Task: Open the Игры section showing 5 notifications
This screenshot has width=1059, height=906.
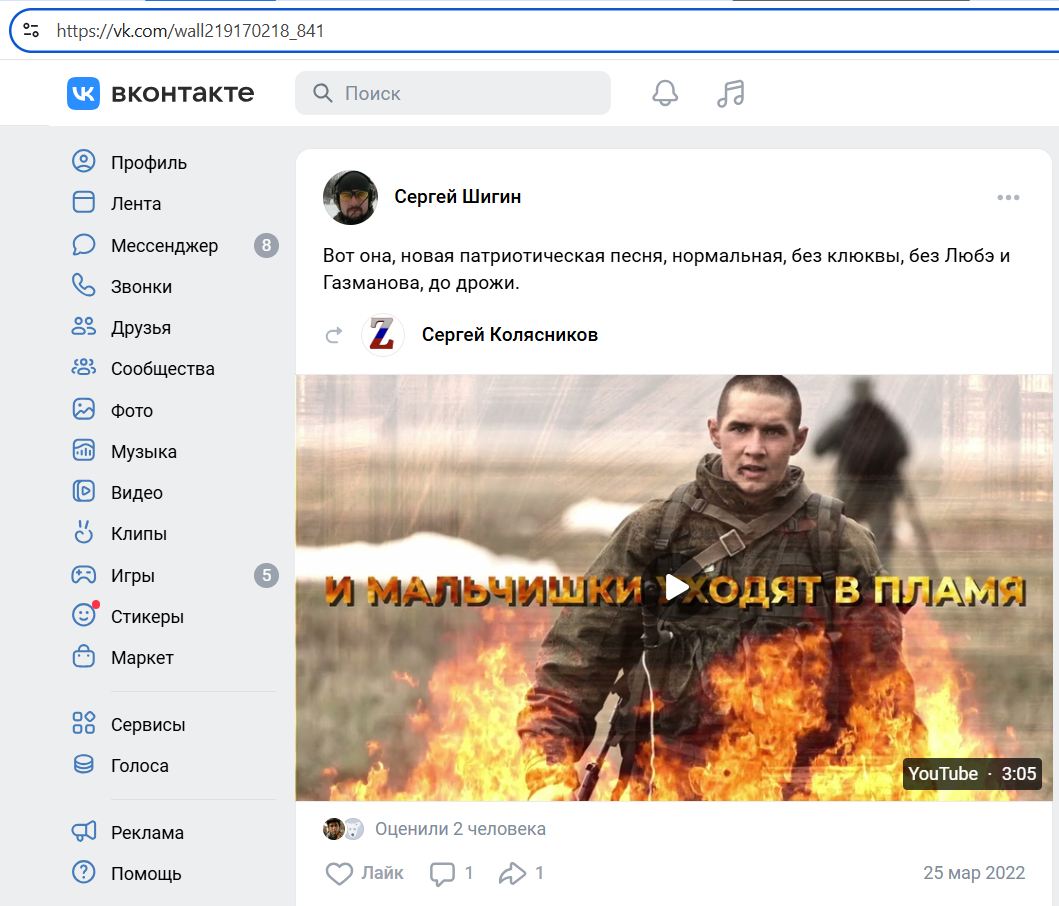Action: pyautogui.click(x=134, y=575)
